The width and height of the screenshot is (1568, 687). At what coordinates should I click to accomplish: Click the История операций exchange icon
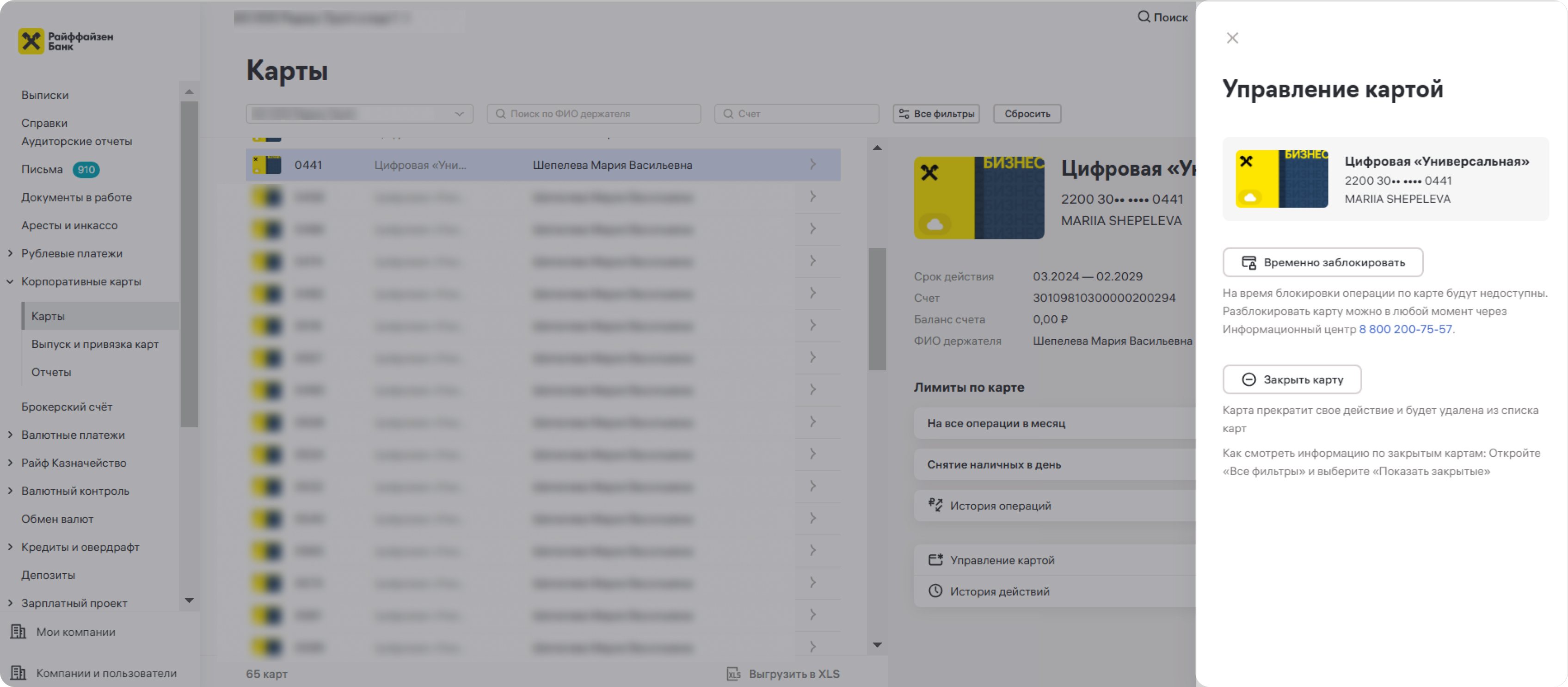click(x=935, y=505)
